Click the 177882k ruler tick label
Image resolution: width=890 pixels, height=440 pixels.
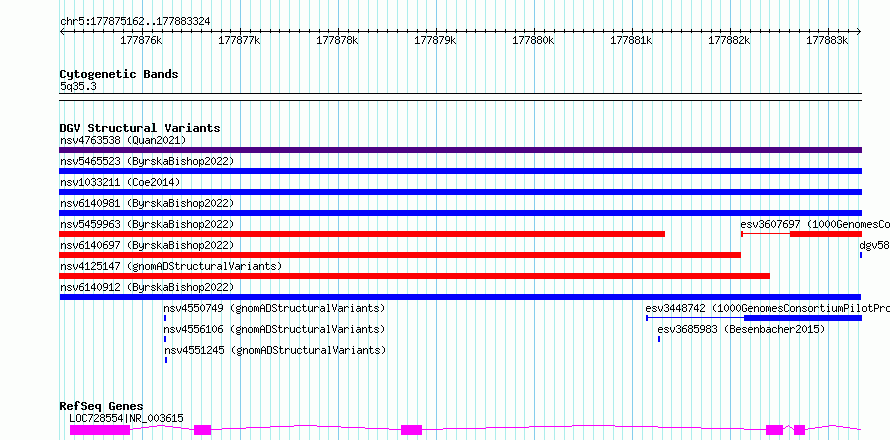click(x=729, y=41)
